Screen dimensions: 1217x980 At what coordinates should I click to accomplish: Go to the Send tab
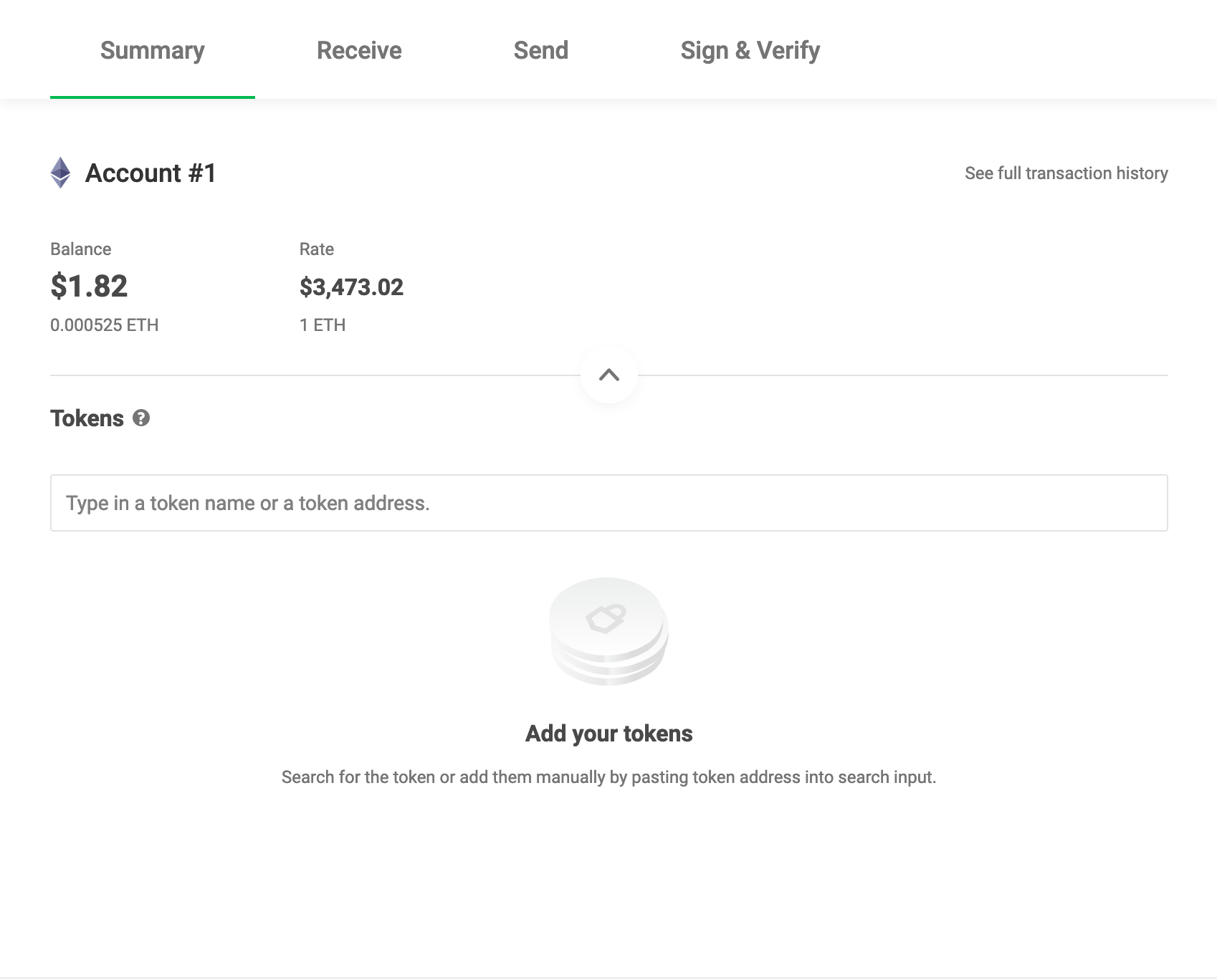540,50
